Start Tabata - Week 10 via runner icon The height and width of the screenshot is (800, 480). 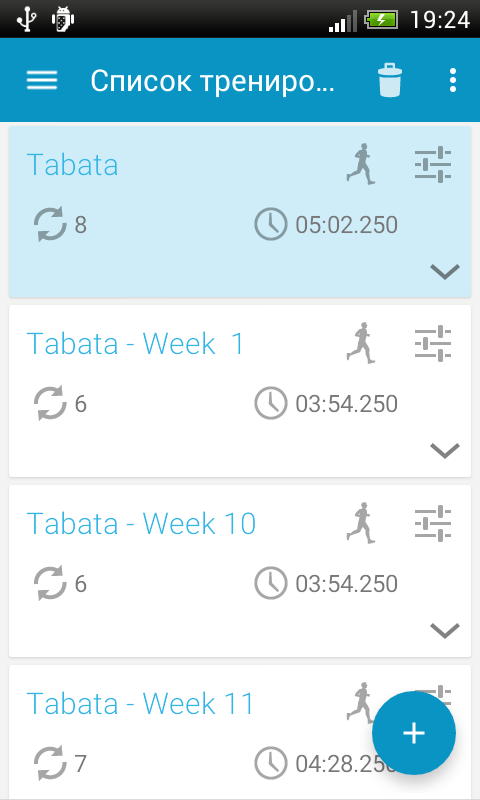pyautogui.click(x=361, y=522)
